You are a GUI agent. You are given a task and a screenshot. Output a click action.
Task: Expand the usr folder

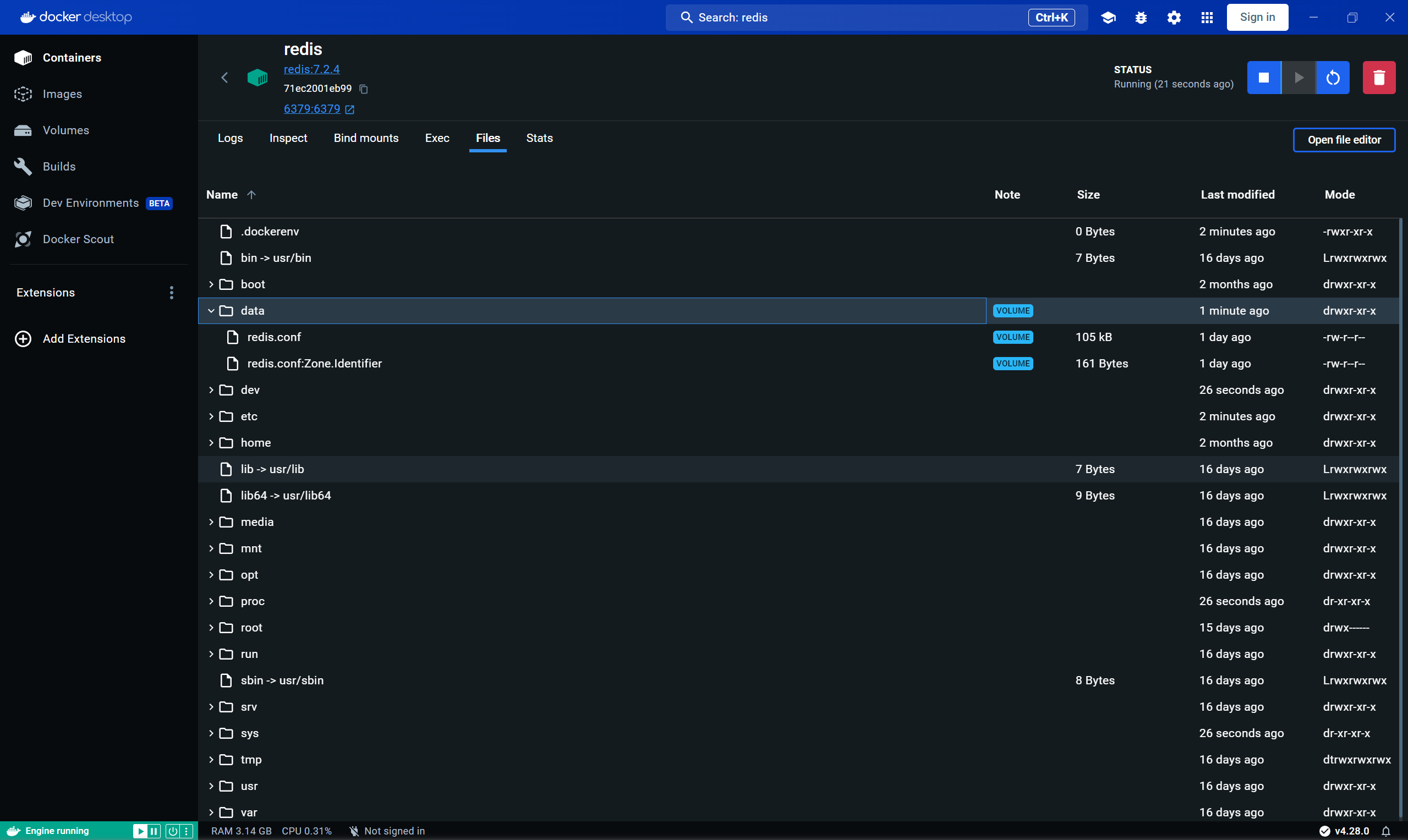click(211, 786)
